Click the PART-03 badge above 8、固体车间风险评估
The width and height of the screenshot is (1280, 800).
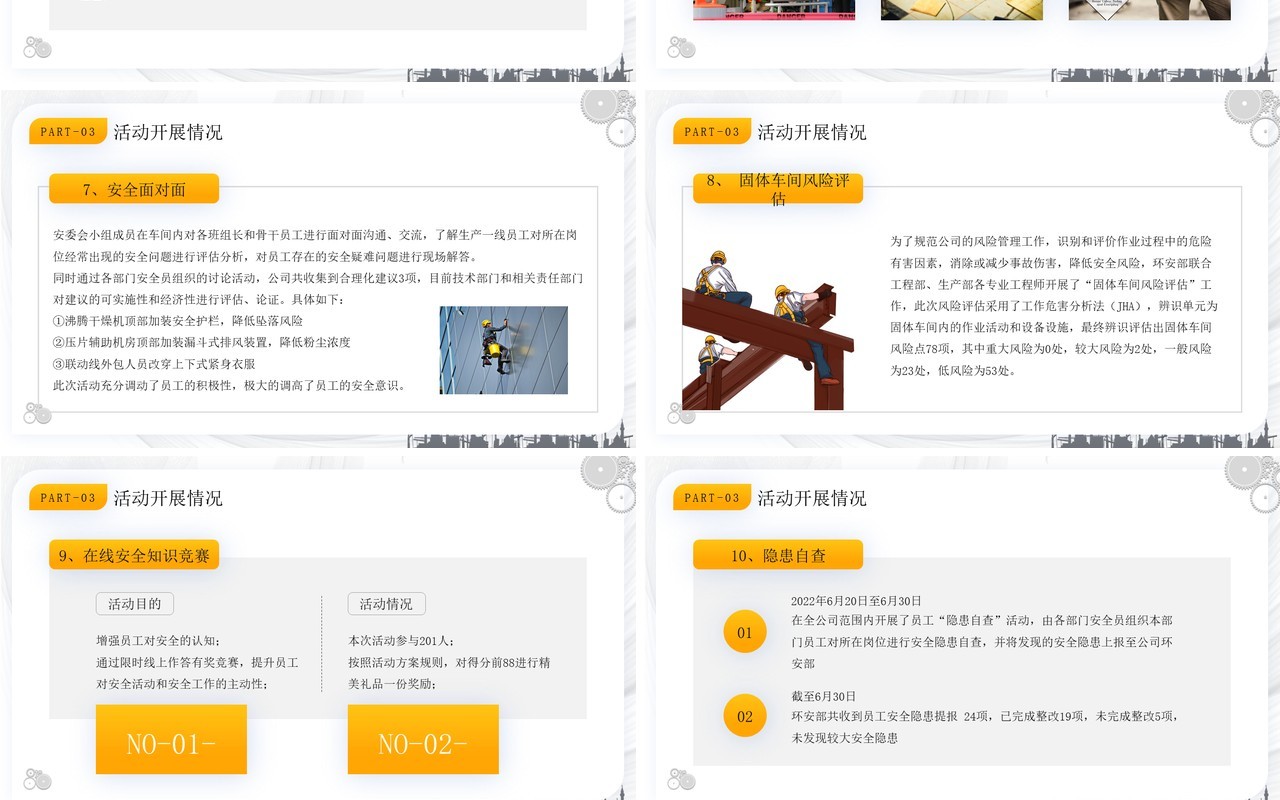point(712,132)
